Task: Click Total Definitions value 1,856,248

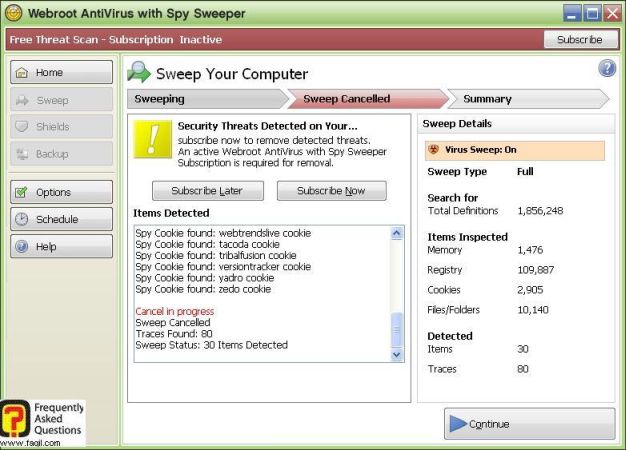Action: 540,211
